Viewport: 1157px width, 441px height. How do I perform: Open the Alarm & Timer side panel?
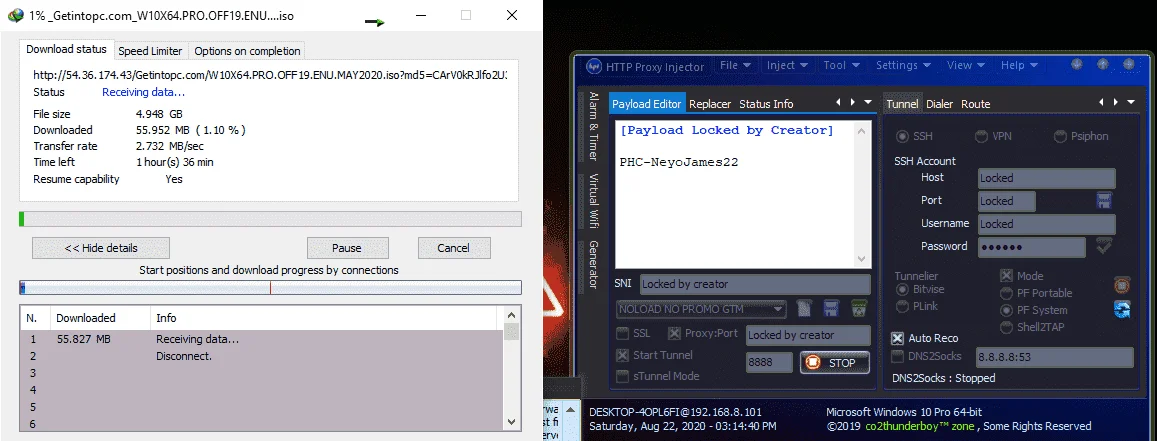(x=593, y=126)
